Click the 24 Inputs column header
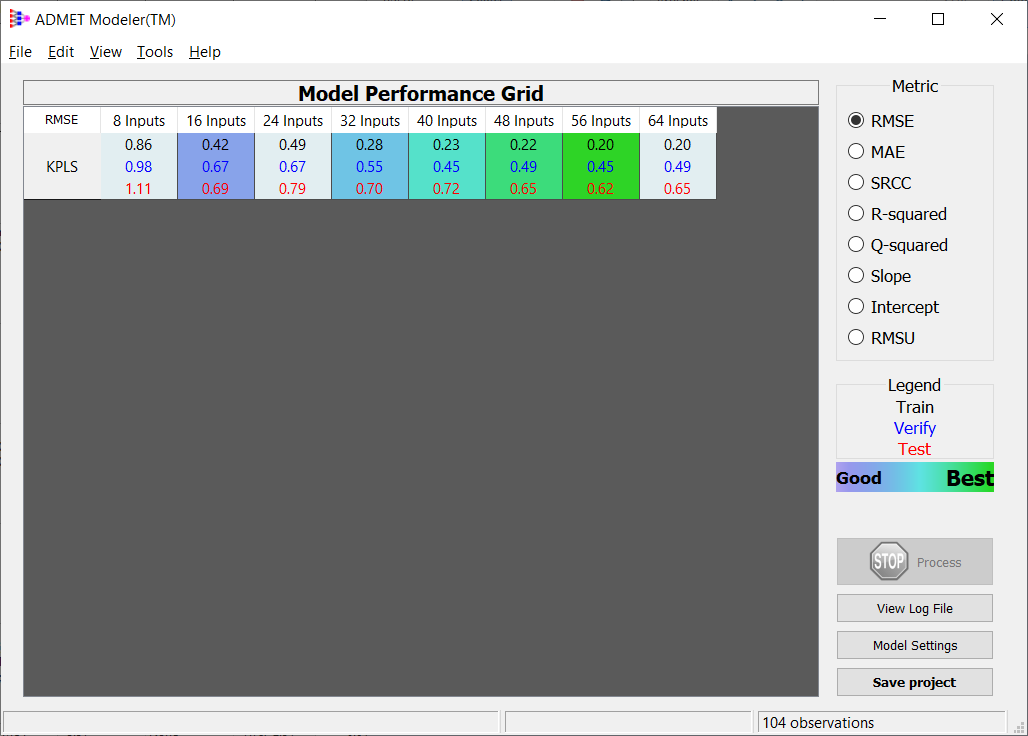The height and width of the screenshot is (736, 1028). coord(292,121)
